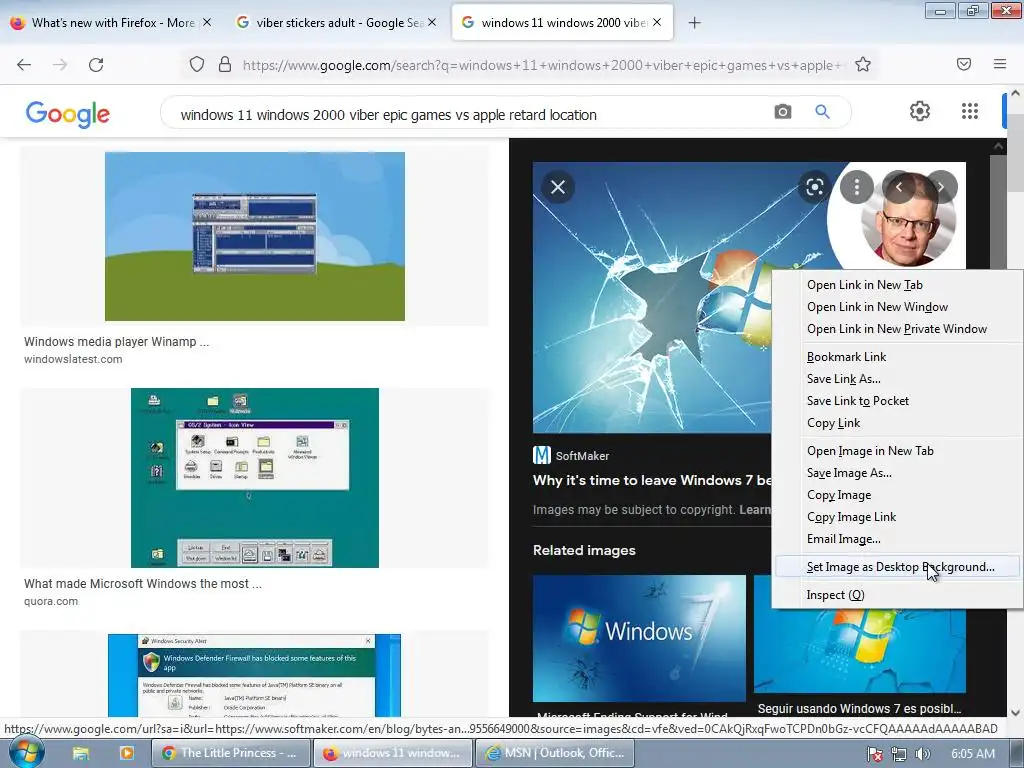Choose Email Image… entry
Viewport: 1024px width, 768px height.
897,539
